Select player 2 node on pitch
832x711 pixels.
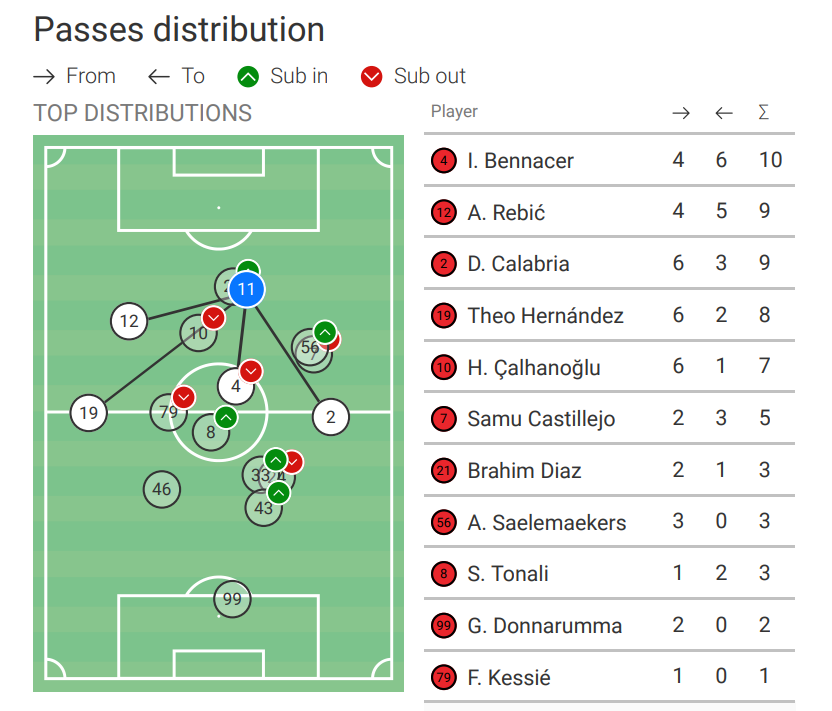331,417
